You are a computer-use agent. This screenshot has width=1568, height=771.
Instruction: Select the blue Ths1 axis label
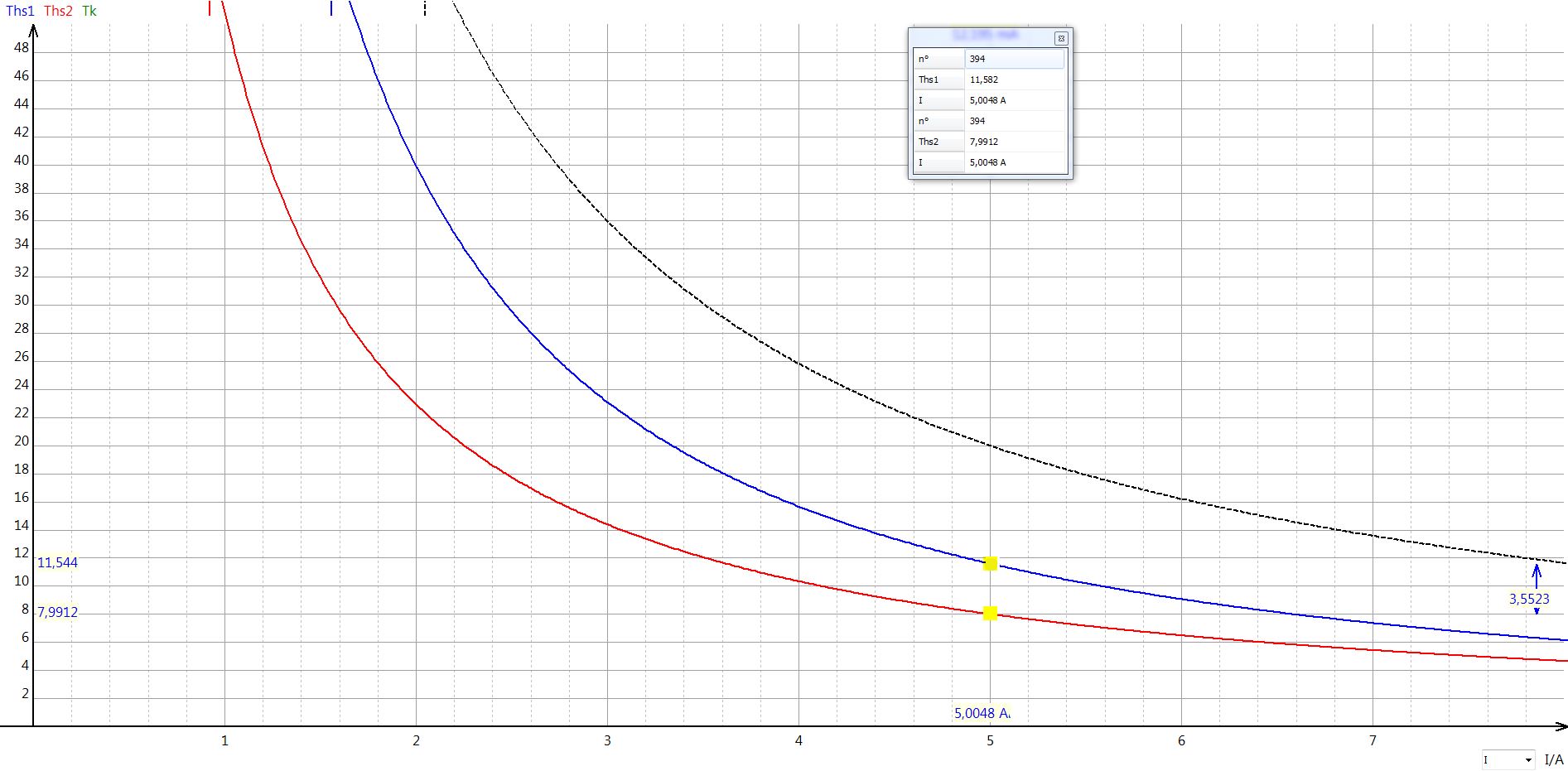[20, 11]
